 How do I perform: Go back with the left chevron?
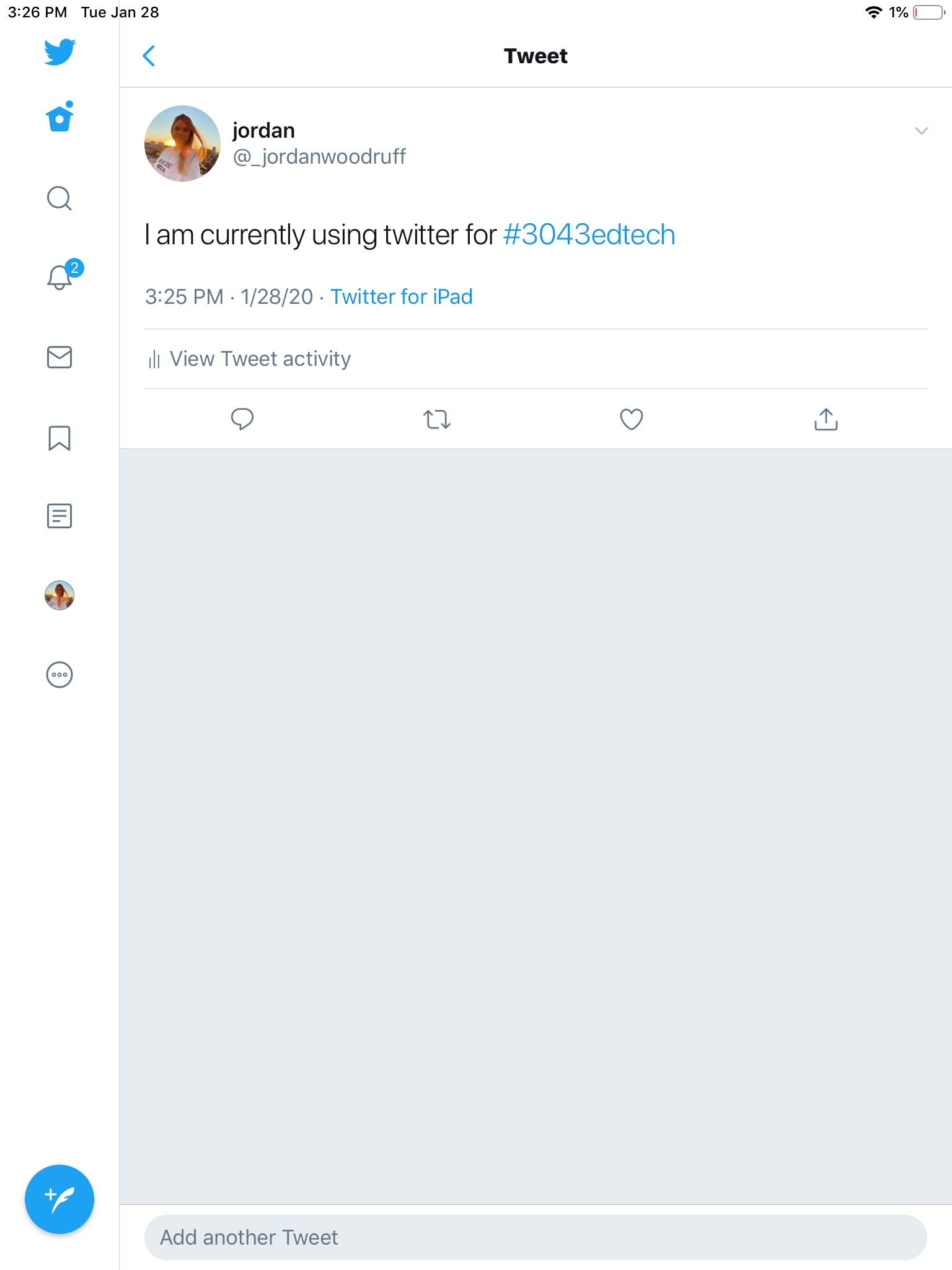pos(149,56)
